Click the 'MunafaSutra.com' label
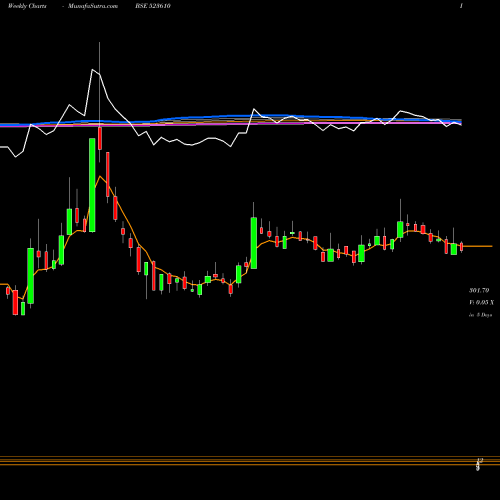The height and width of the screenshot is (500, 500). pyautogui.click(x=93, y=6)
